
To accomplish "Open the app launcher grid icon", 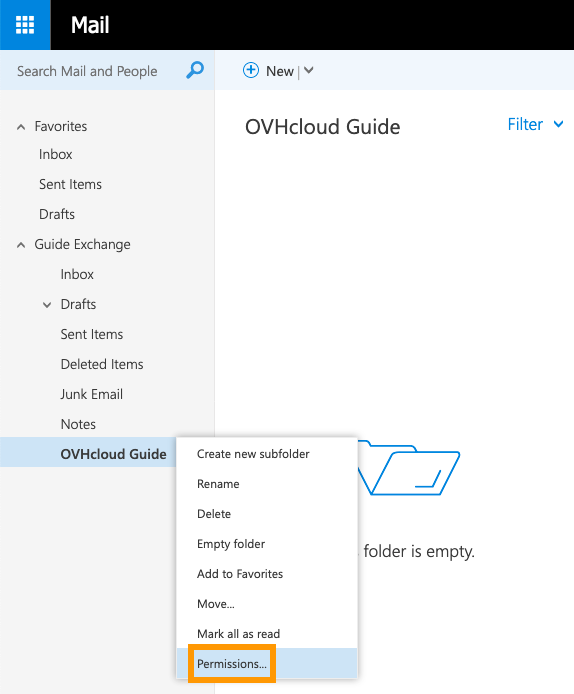I will [x=25, y=25].
